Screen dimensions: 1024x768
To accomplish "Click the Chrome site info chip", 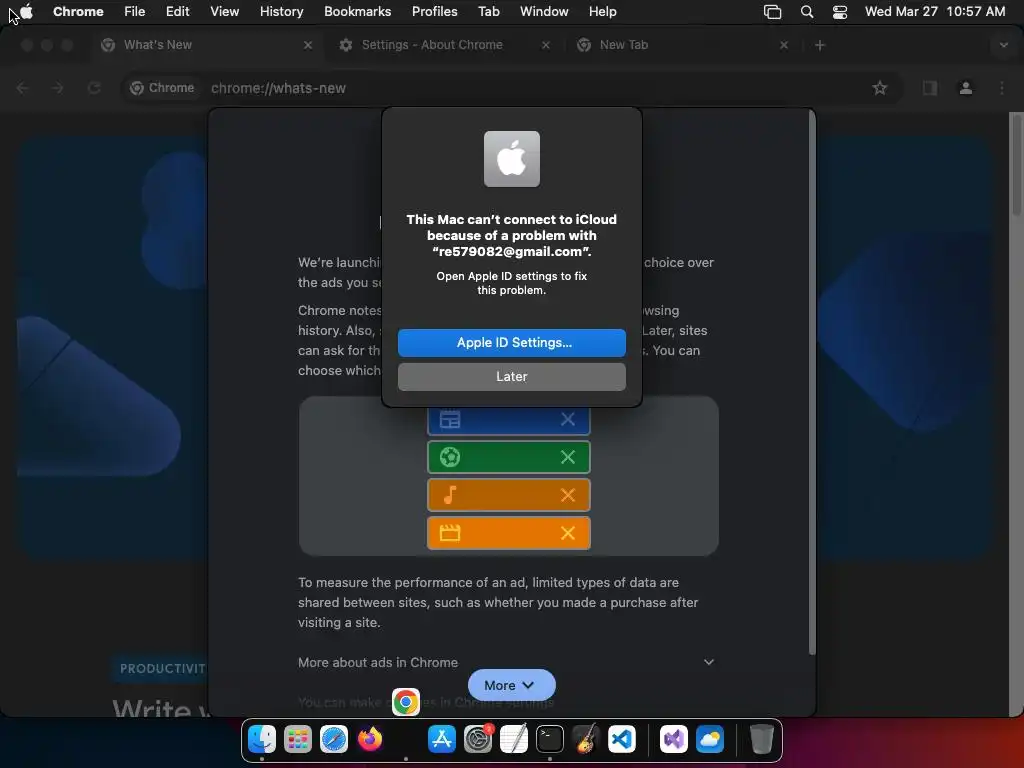I will tap(162, 88).
